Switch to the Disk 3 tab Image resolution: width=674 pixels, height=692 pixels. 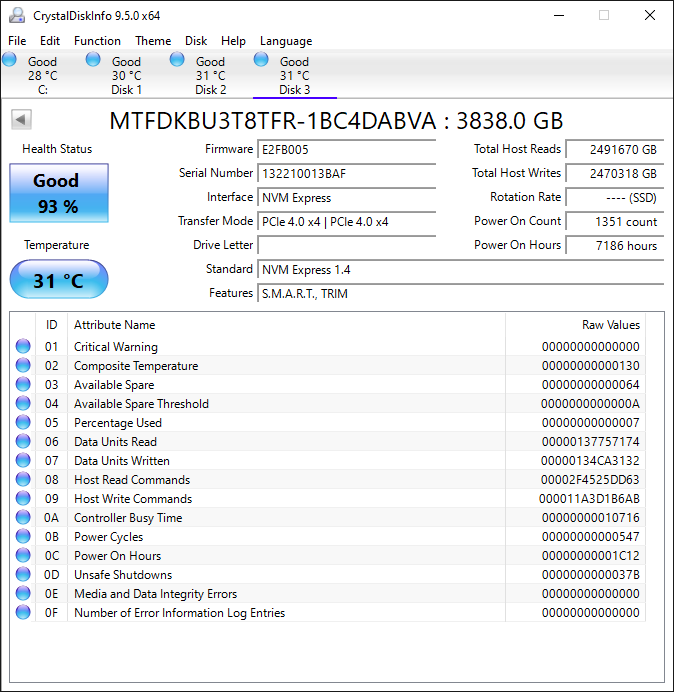tap(294, 76)
